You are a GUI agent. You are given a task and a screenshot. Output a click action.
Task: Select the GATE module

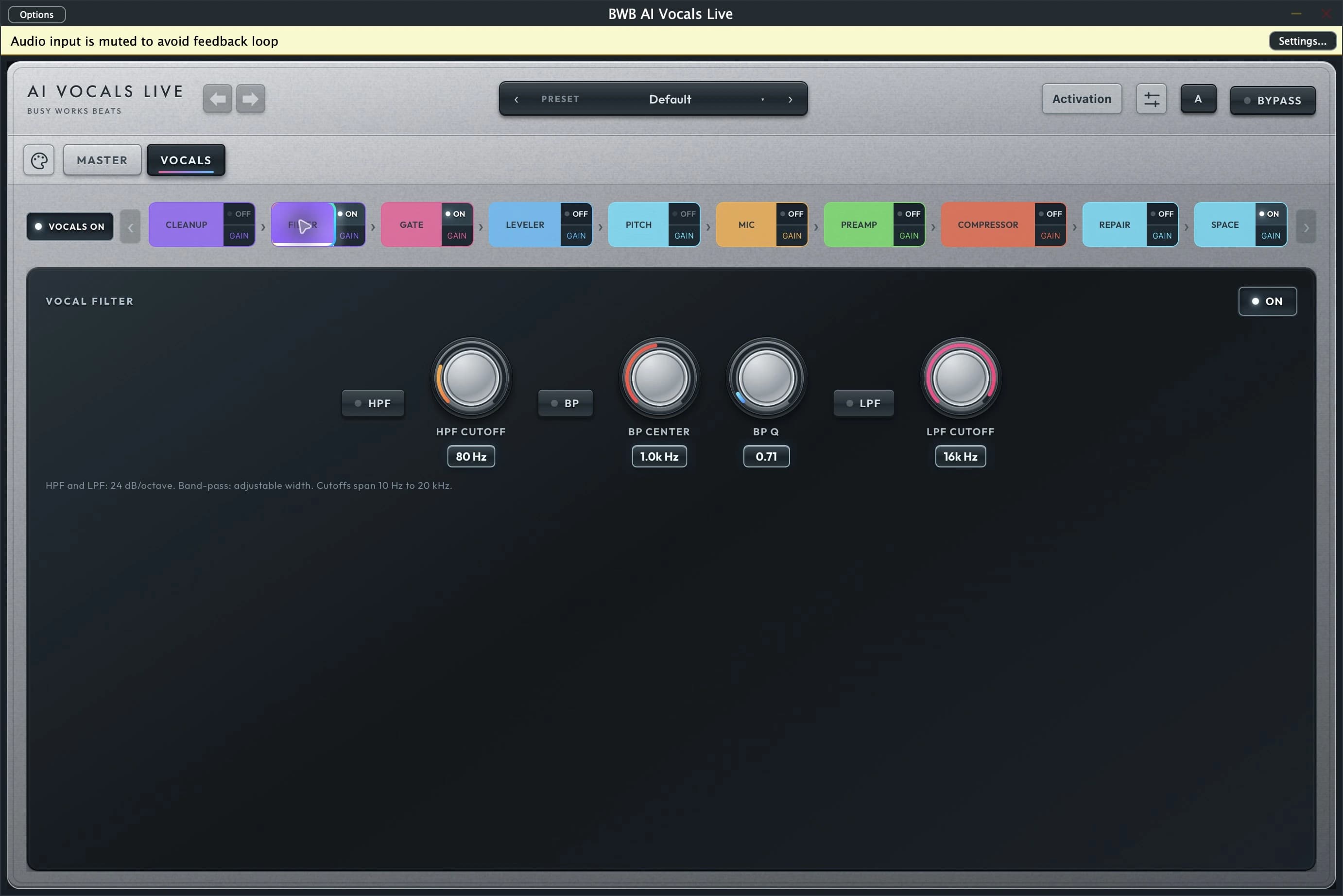click(x=411, y=224)
